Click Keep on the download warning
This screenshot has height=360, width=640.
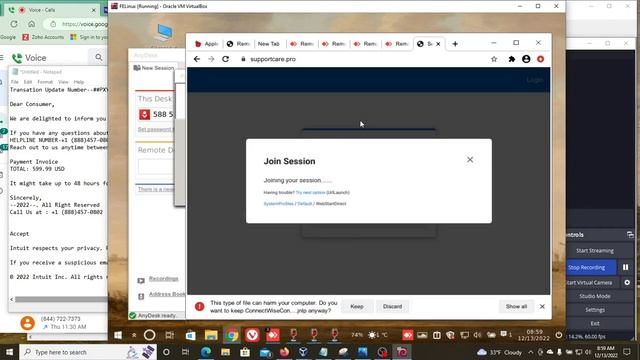point(357,307)
